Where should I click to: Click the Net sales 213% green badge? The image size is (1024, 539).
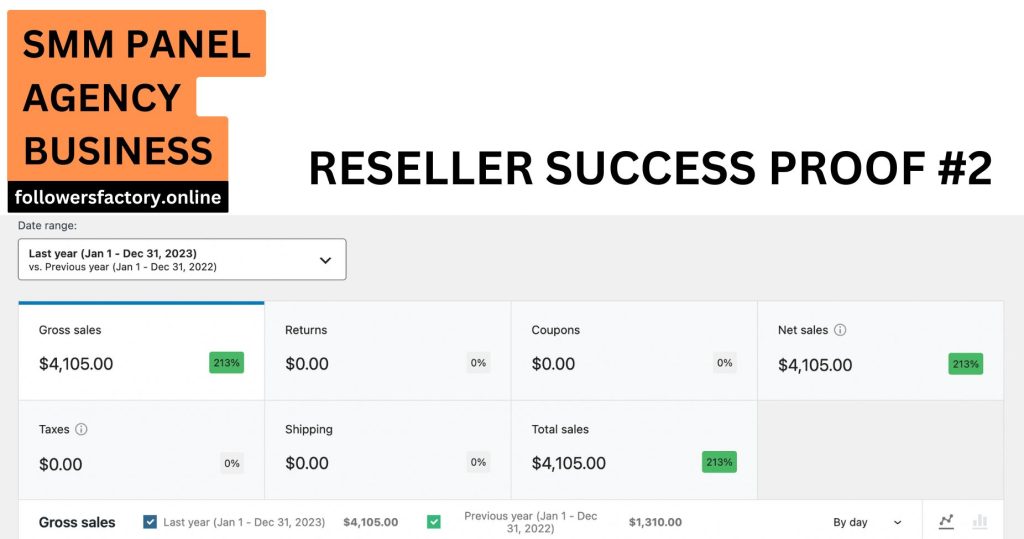(965, 364)
